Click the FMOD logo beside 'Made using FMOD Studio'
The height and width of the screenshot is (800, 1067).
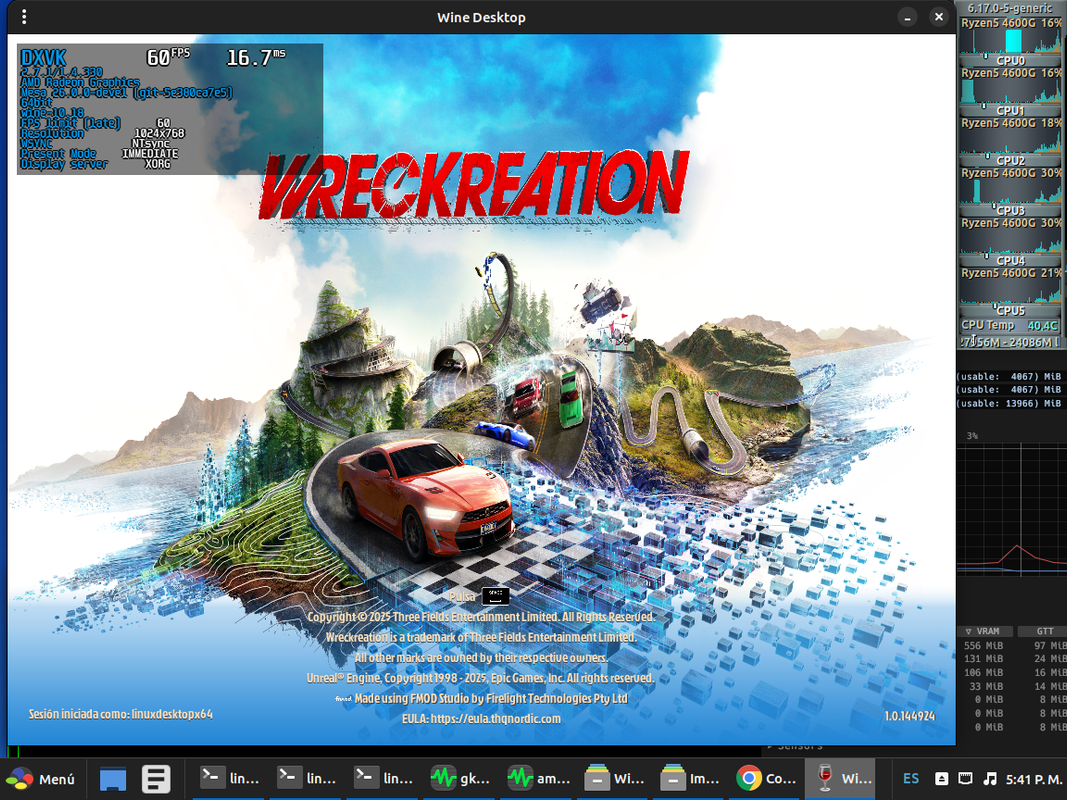[x=344, y=699]
